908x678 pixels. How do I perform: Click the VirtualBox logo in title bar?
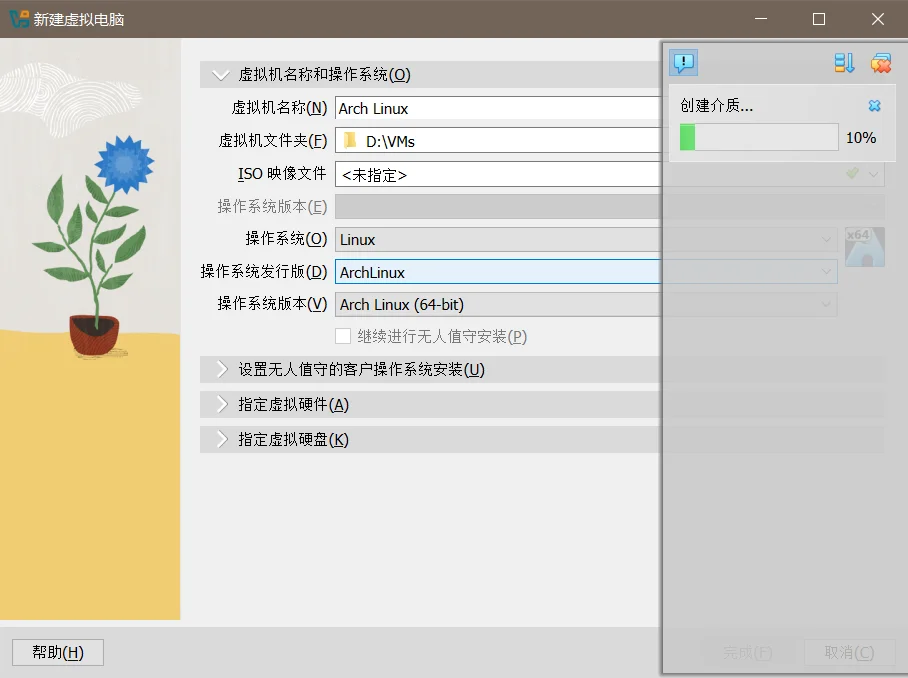(19, 19)
